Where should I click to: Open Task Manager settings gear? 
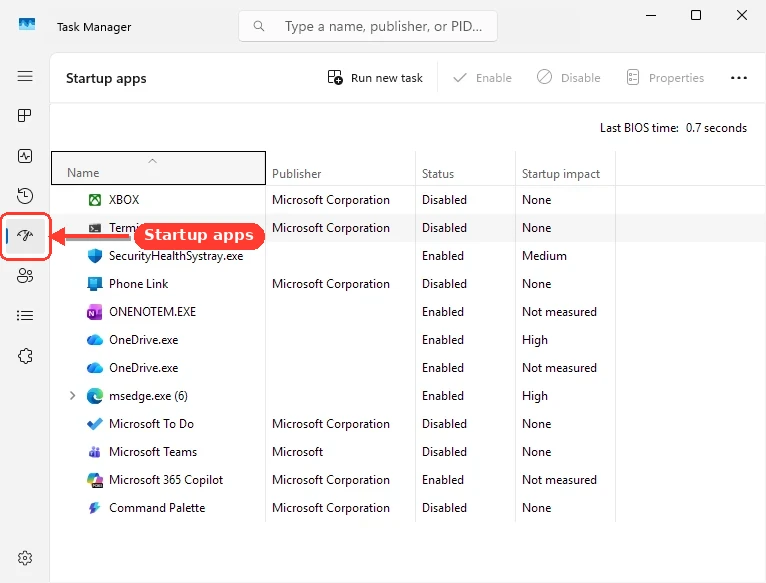click(25, 558)
